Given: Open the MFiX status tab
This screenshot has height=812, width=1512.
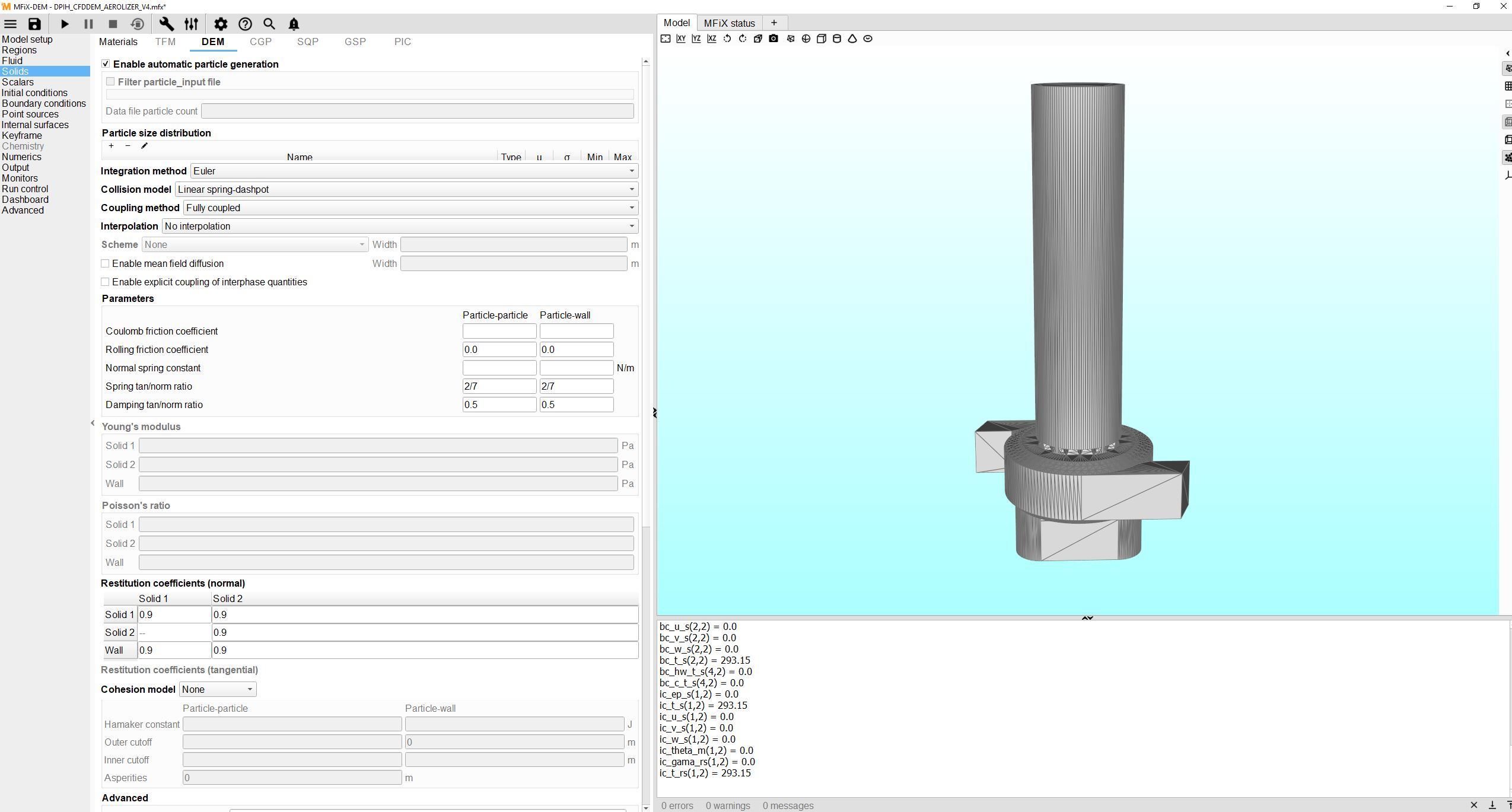Looking at the screenshot, I should (729, 23).
